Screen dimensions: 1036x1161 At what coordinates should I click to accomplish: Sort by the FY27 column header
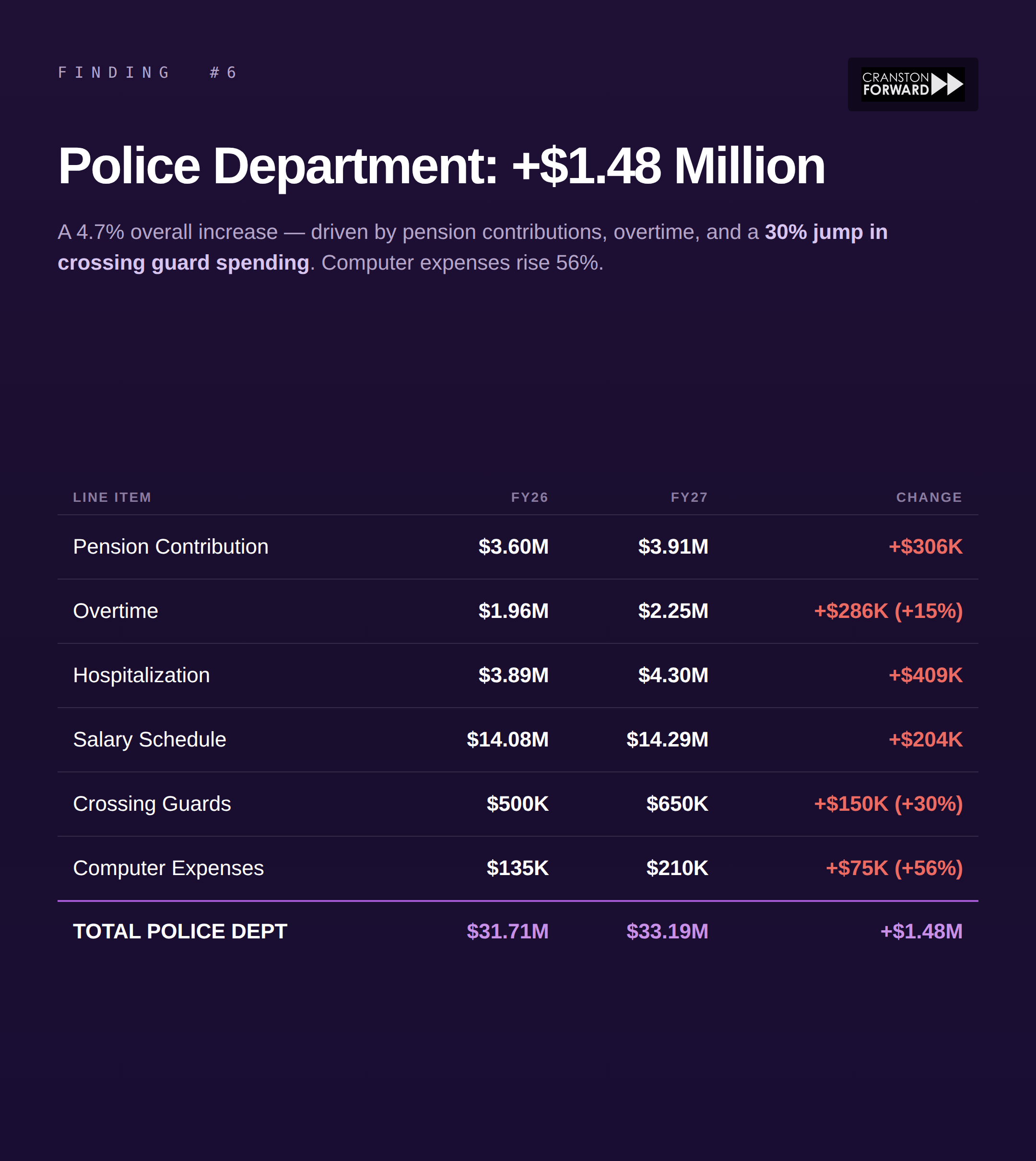coord(689,497)
